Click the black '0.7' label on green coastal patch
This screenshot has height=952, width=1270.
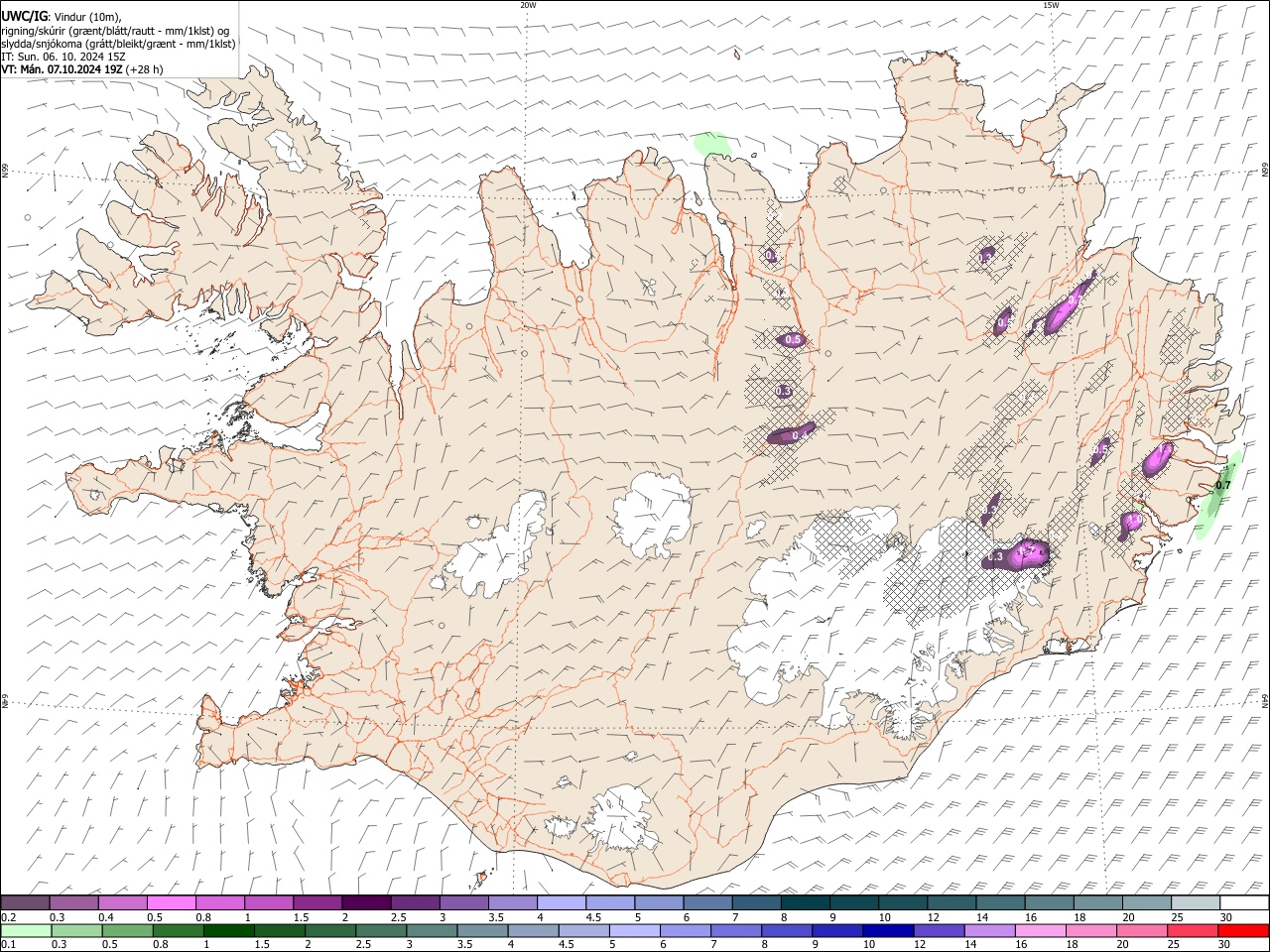[x=1222, y=485]
